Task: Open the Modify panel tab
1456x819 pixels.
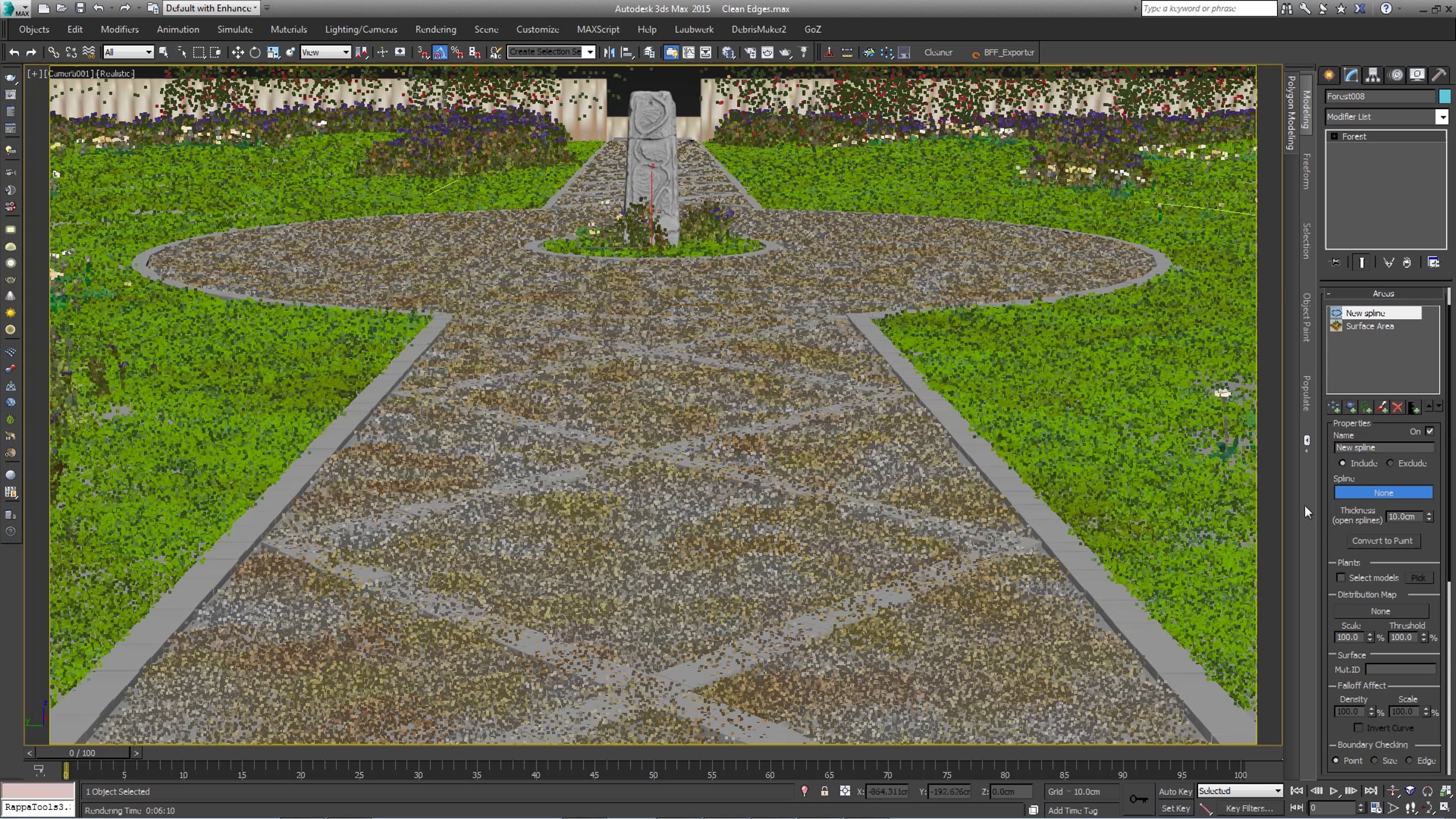Action: (1351, 75)
